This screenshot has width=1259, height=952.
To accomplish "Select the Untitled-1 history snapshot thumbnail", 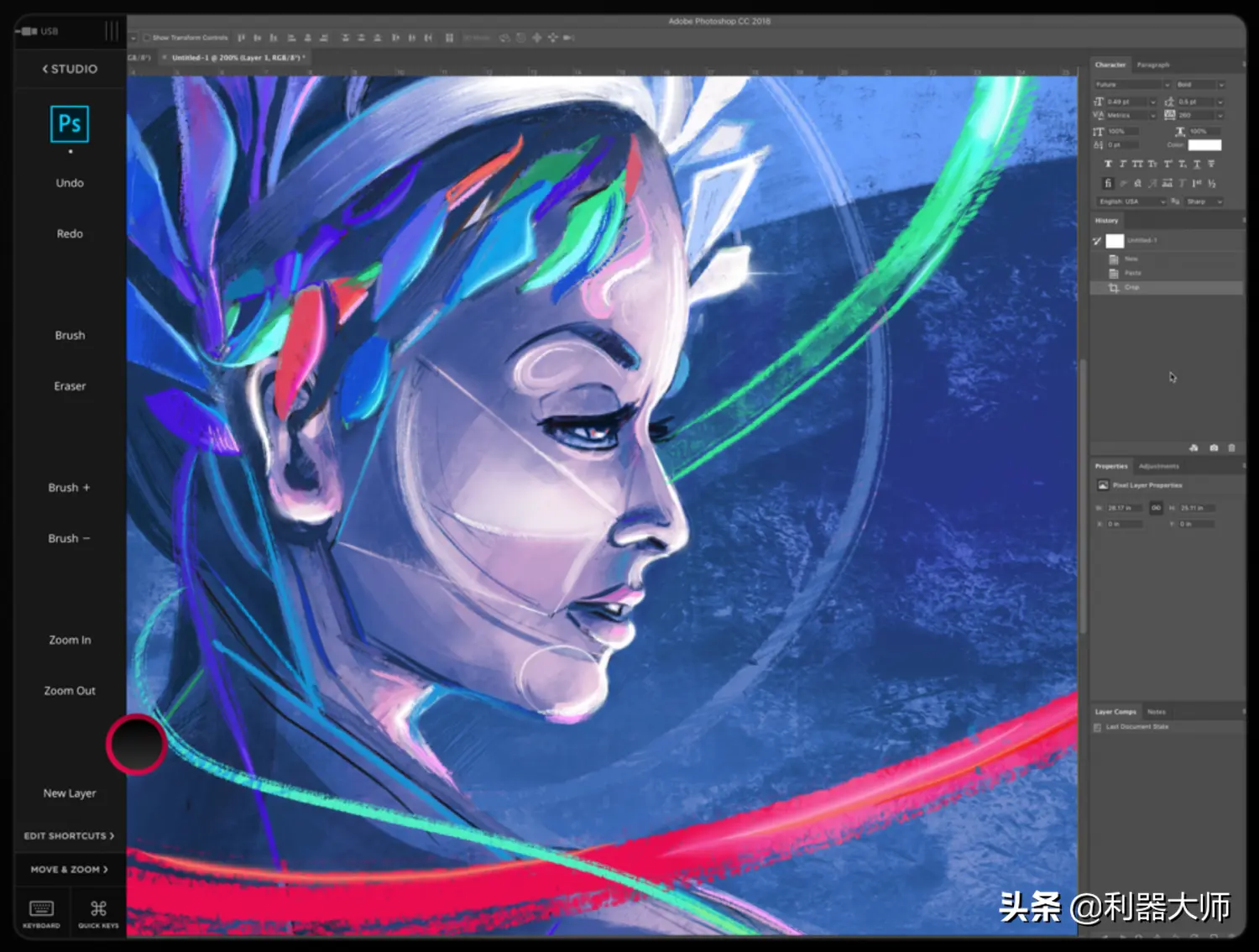I will point(1115,241).
